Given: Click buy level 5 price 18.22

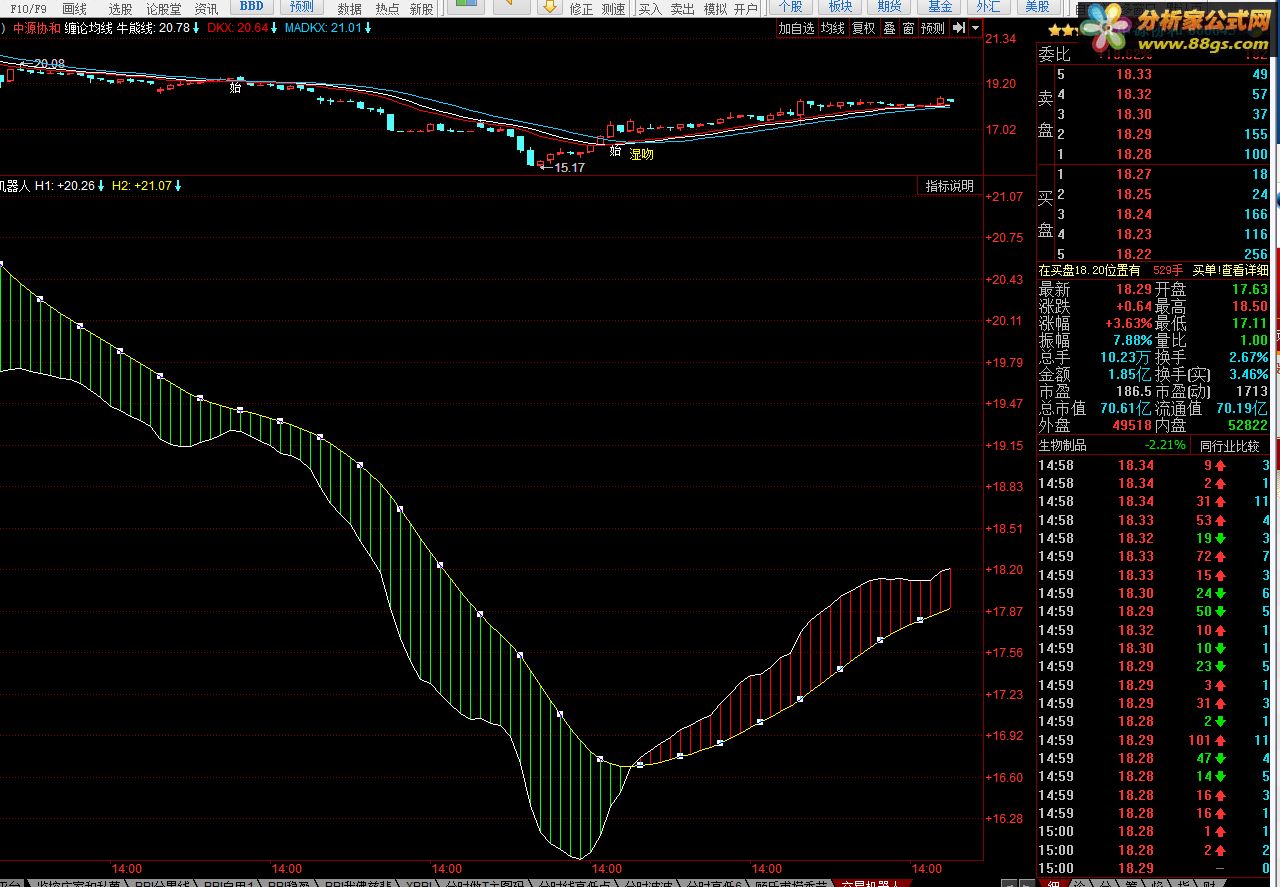Looking at the screenshot, I should click(1134, 254).
